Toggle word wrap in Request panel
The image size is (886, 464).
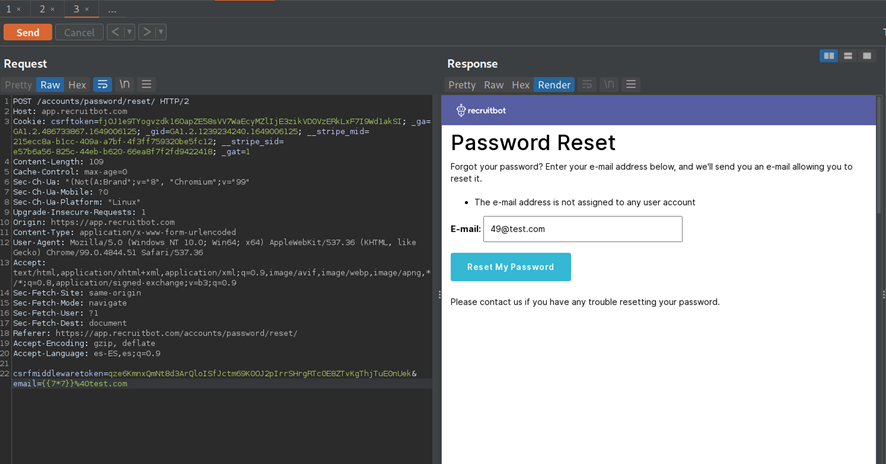click(x=102, y=84)
